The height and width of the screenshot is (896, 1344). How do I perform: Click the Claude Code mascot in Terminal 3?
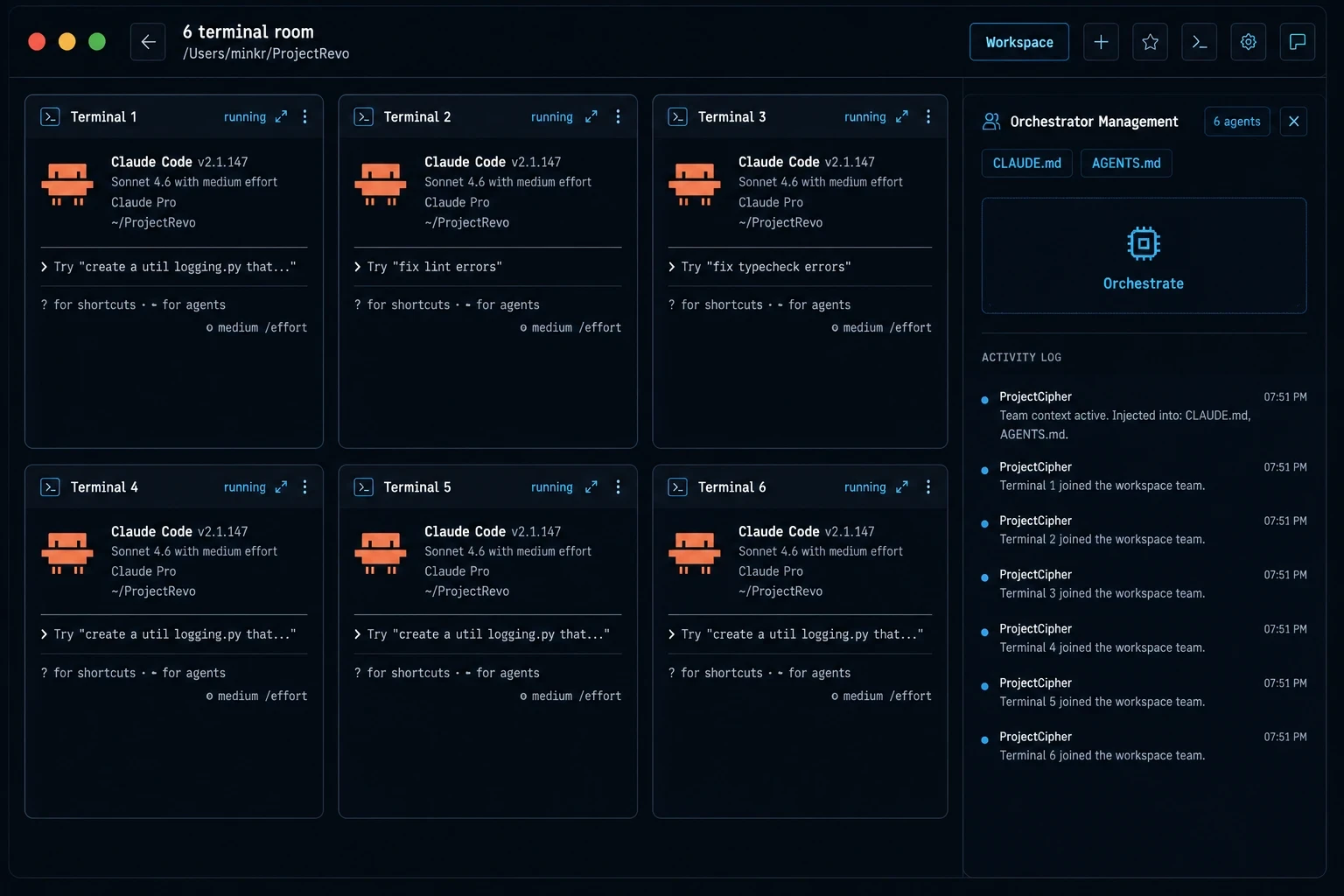tap(695, 184)
